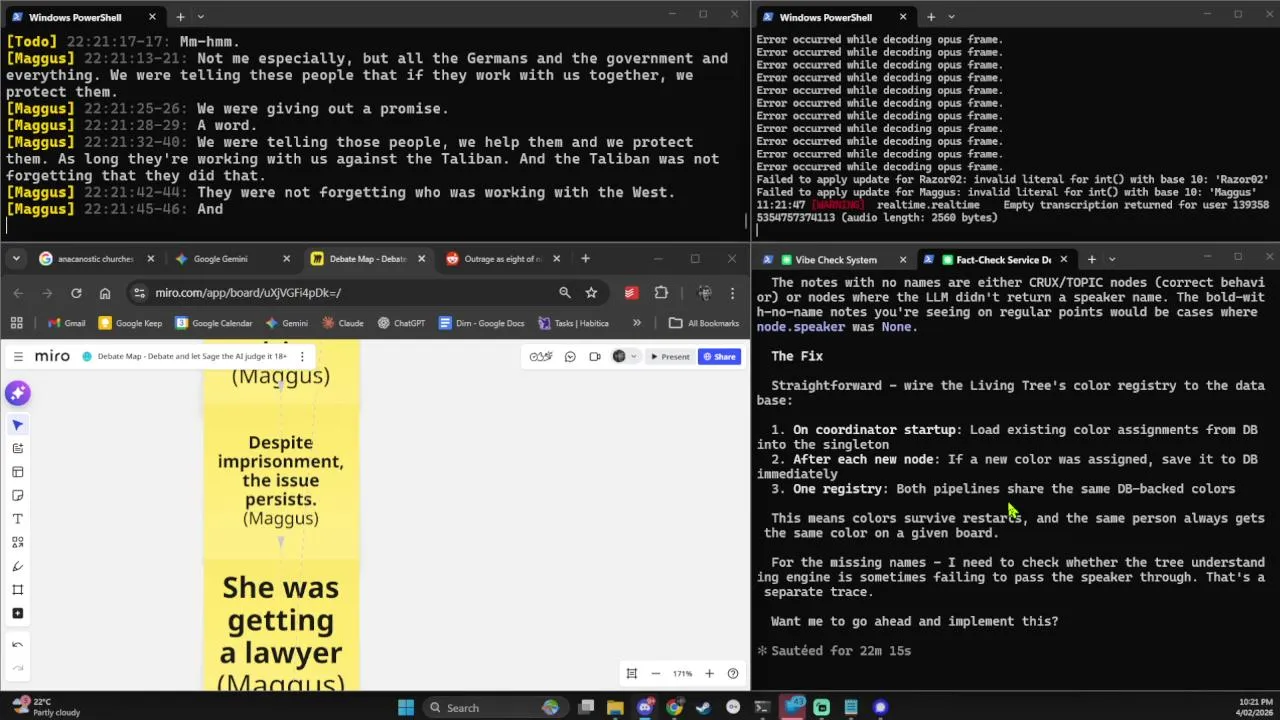Image resolution: width=1280 pixels, height=720 pixels.
Task: Show more bookmarks chevron
Action: [637, 323]
